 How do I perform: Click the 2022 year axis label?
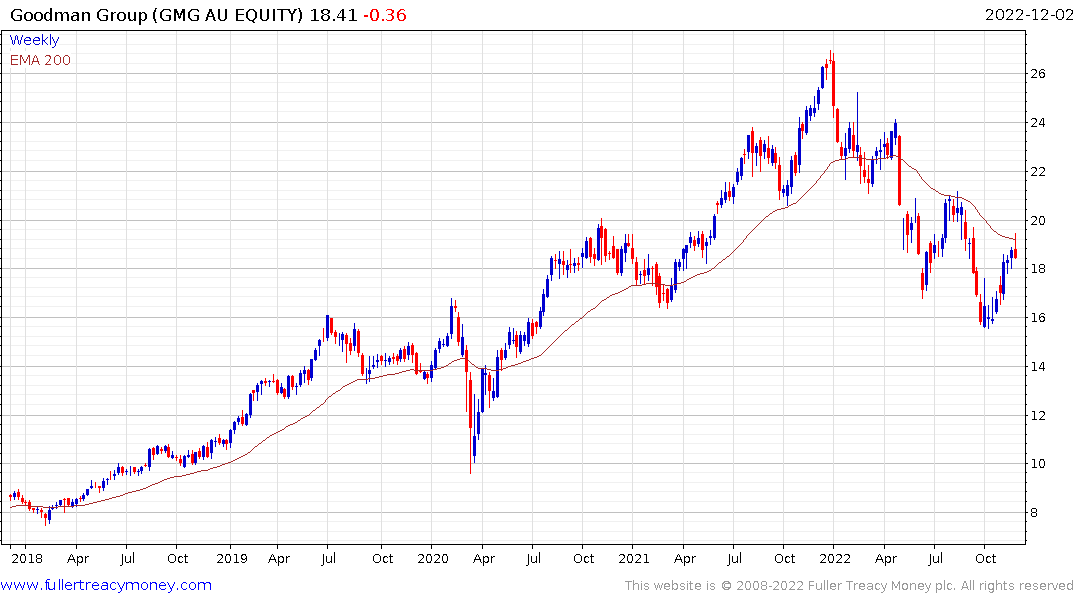834,558
